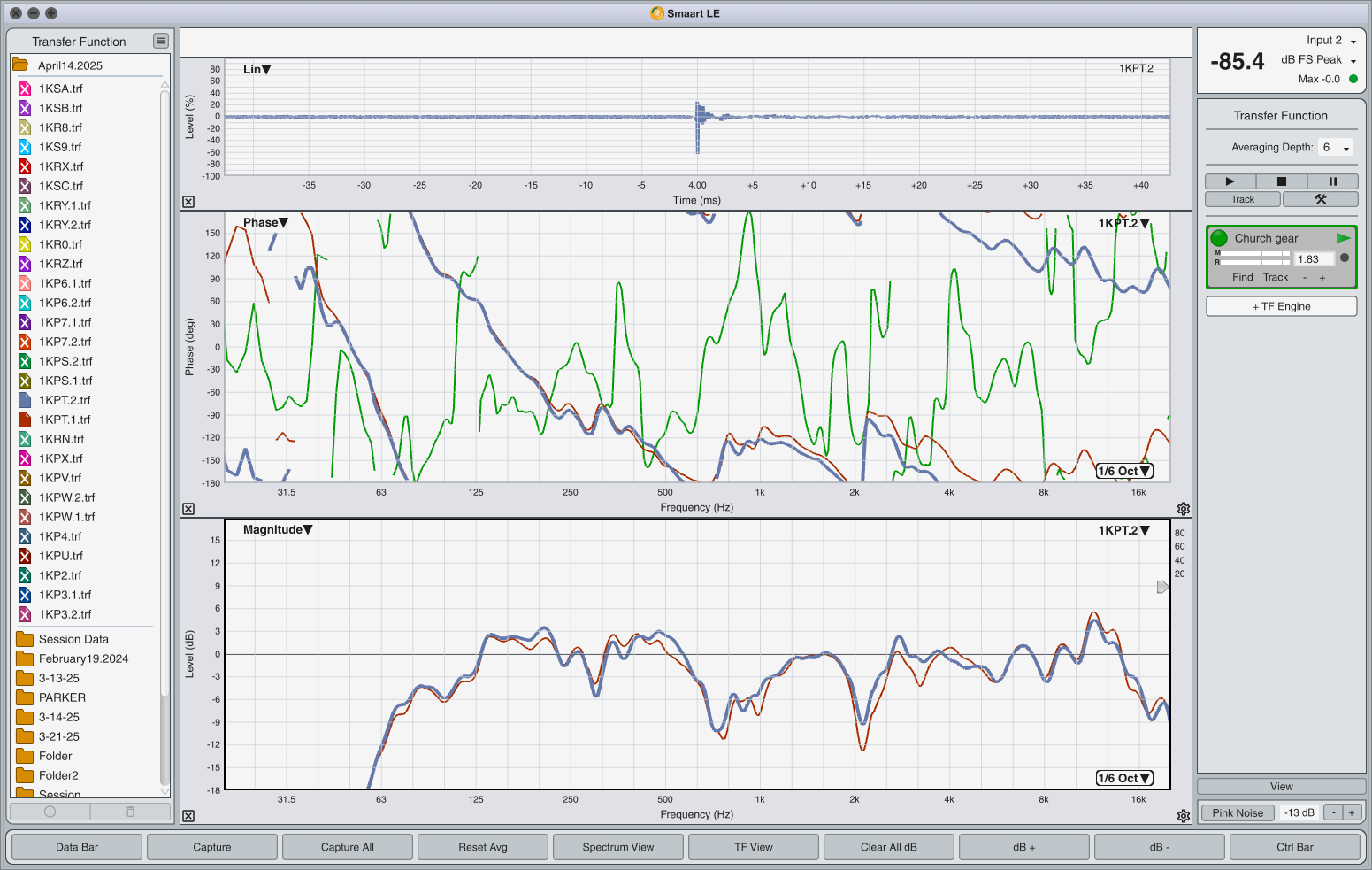The width and height of the screenshot is (1372, 870).
Task: Click the dB - button
Action: pyautogui.click(x=1160, y=847)
